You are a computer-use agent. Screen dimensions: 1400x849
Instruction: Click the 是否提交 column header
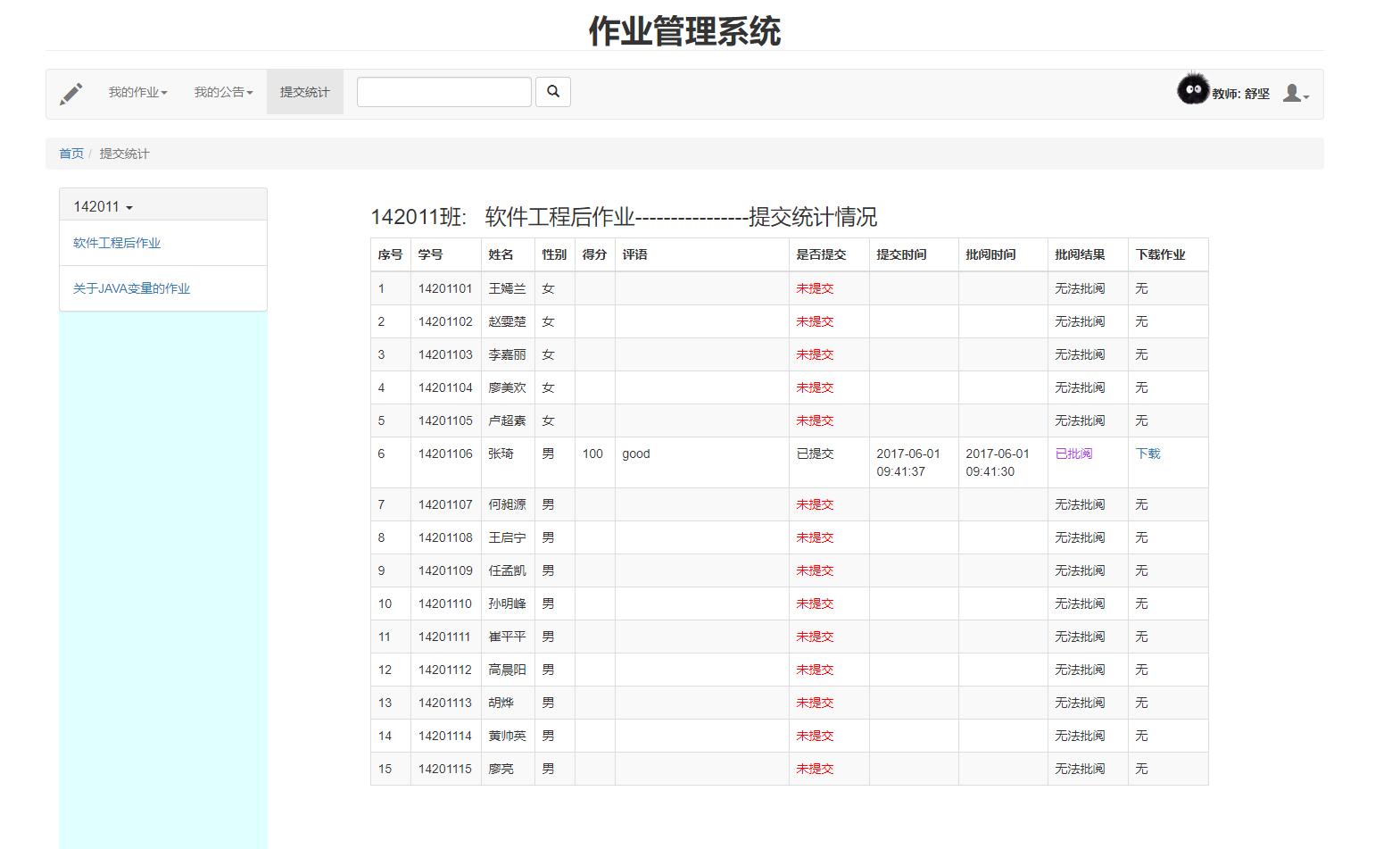[821, 254]
